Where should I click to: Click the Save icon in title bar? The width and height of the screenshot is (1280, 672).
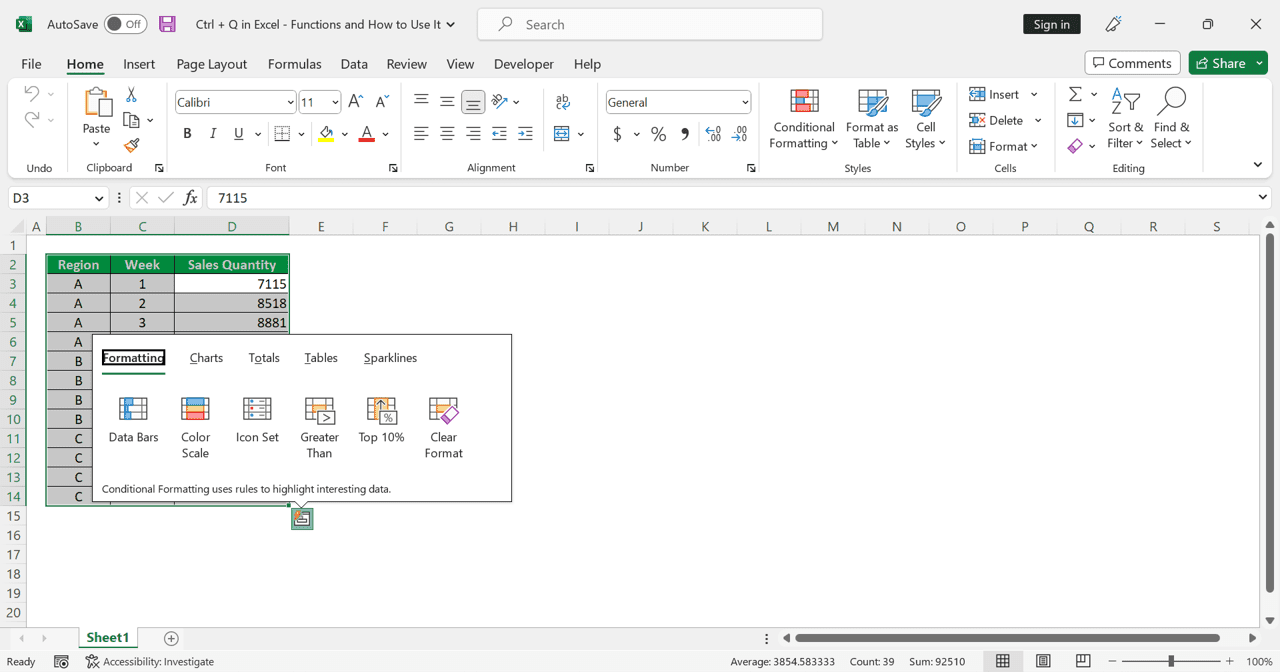[x=167, y=24]
